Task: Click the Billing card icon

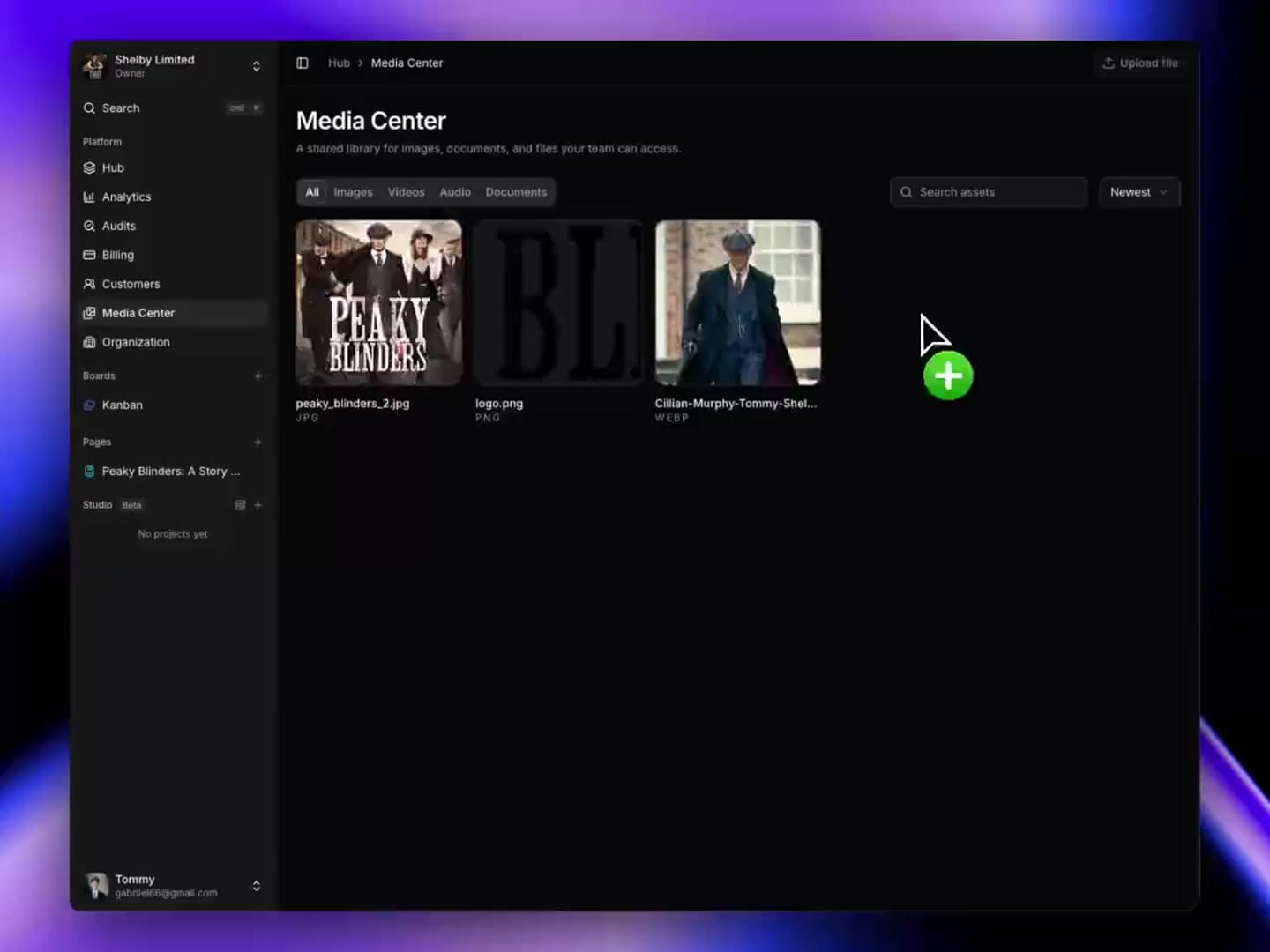Action: (x=89, y=255)
